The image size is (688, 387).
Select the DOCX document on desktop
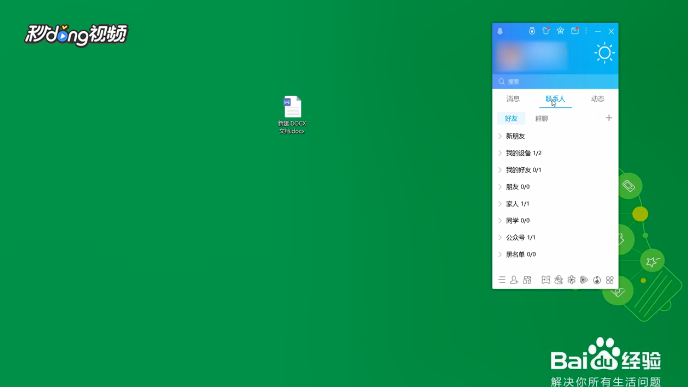292,115
